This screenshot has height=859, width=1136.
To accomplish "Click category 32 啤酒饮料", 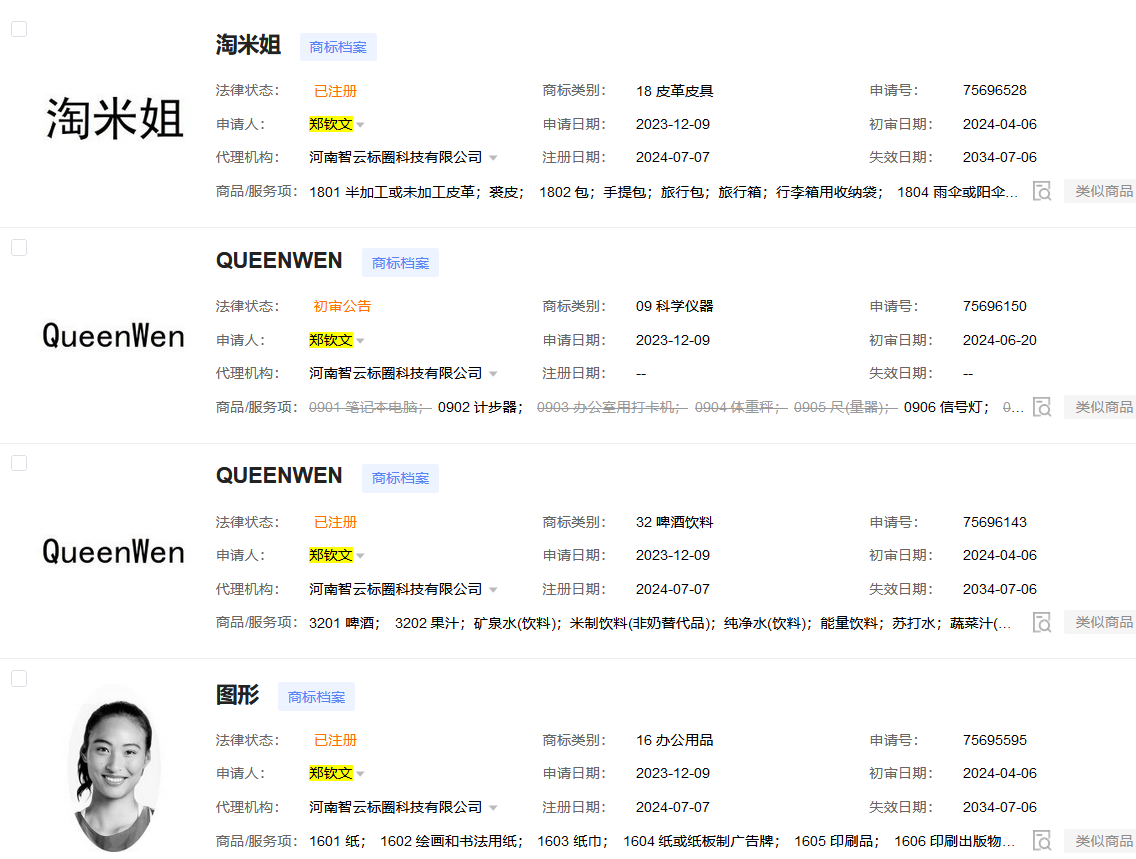I will 674,522.
